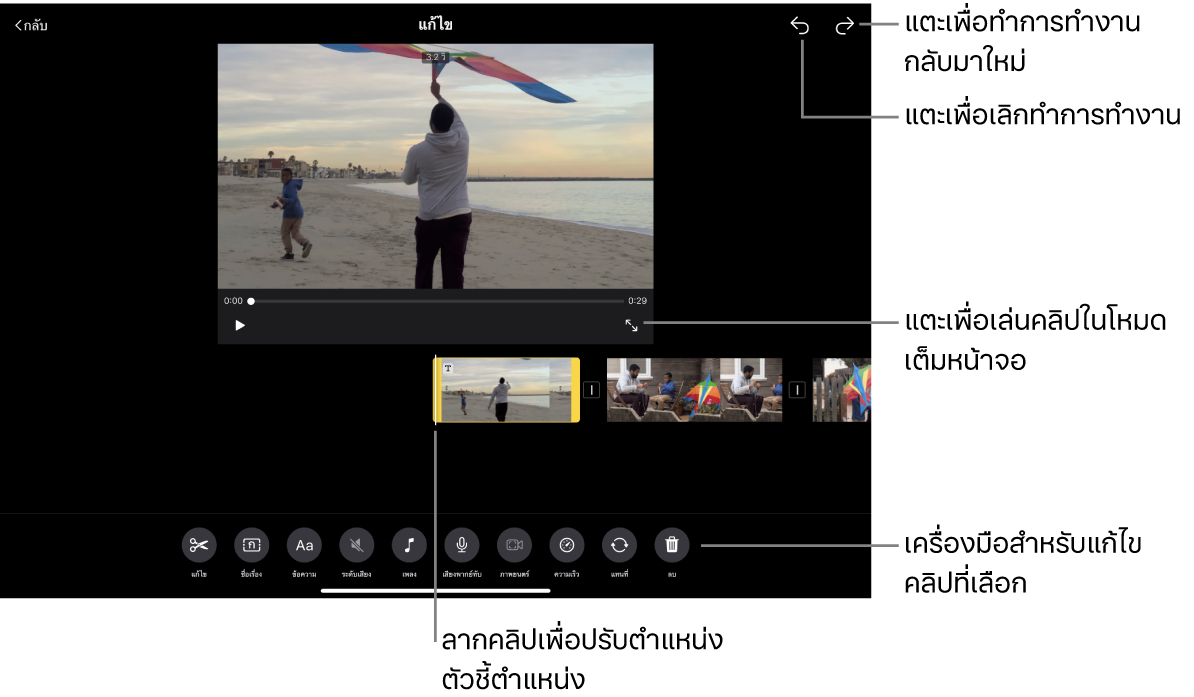Click the แก้ไข title at the top

[436, 25]
